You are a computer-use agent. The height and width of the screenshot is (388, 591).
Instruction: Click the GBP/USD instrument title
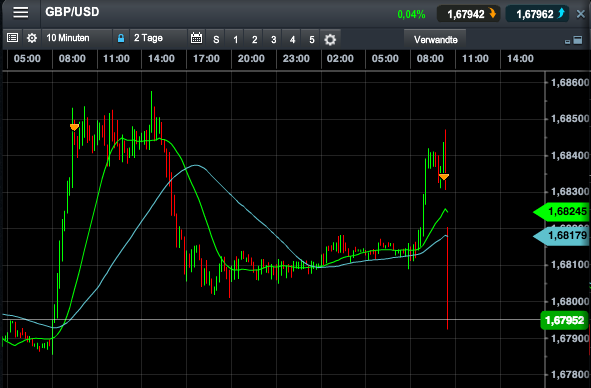tap(72, 12)
